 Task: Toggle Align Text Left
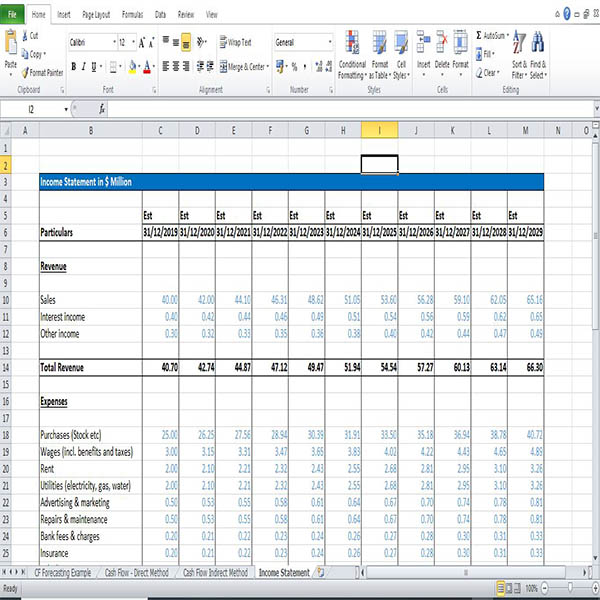[x=166, y=67]
